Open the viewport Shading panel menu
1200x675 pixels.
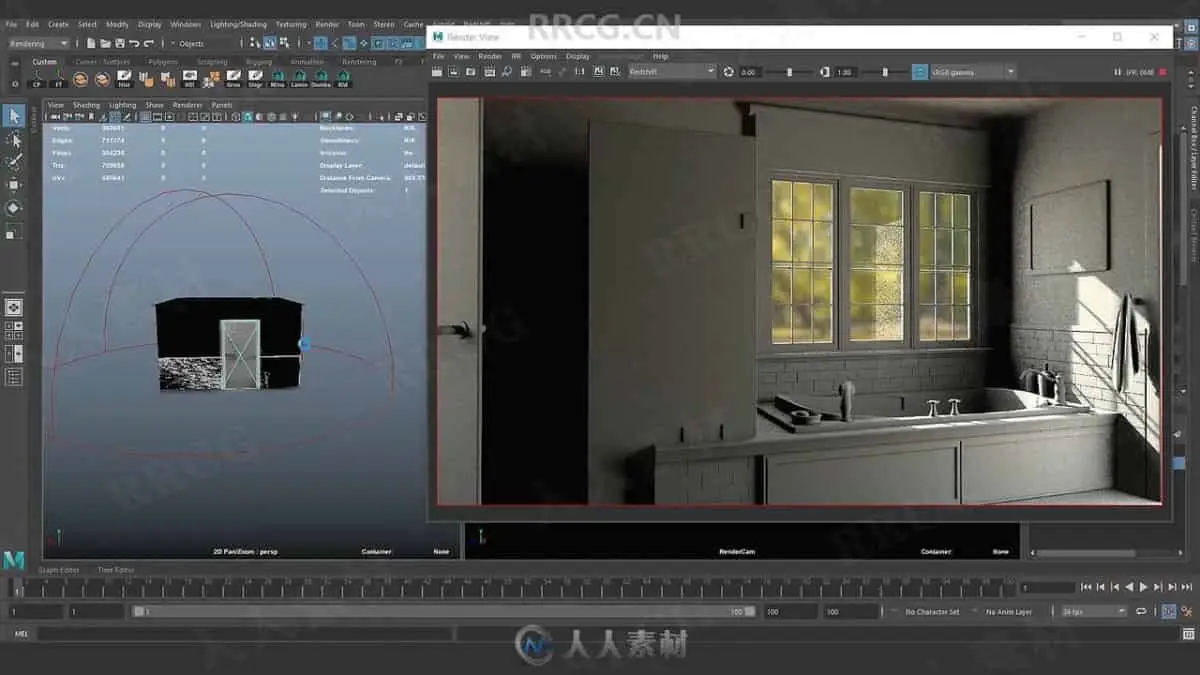click(x=86, y=104)
